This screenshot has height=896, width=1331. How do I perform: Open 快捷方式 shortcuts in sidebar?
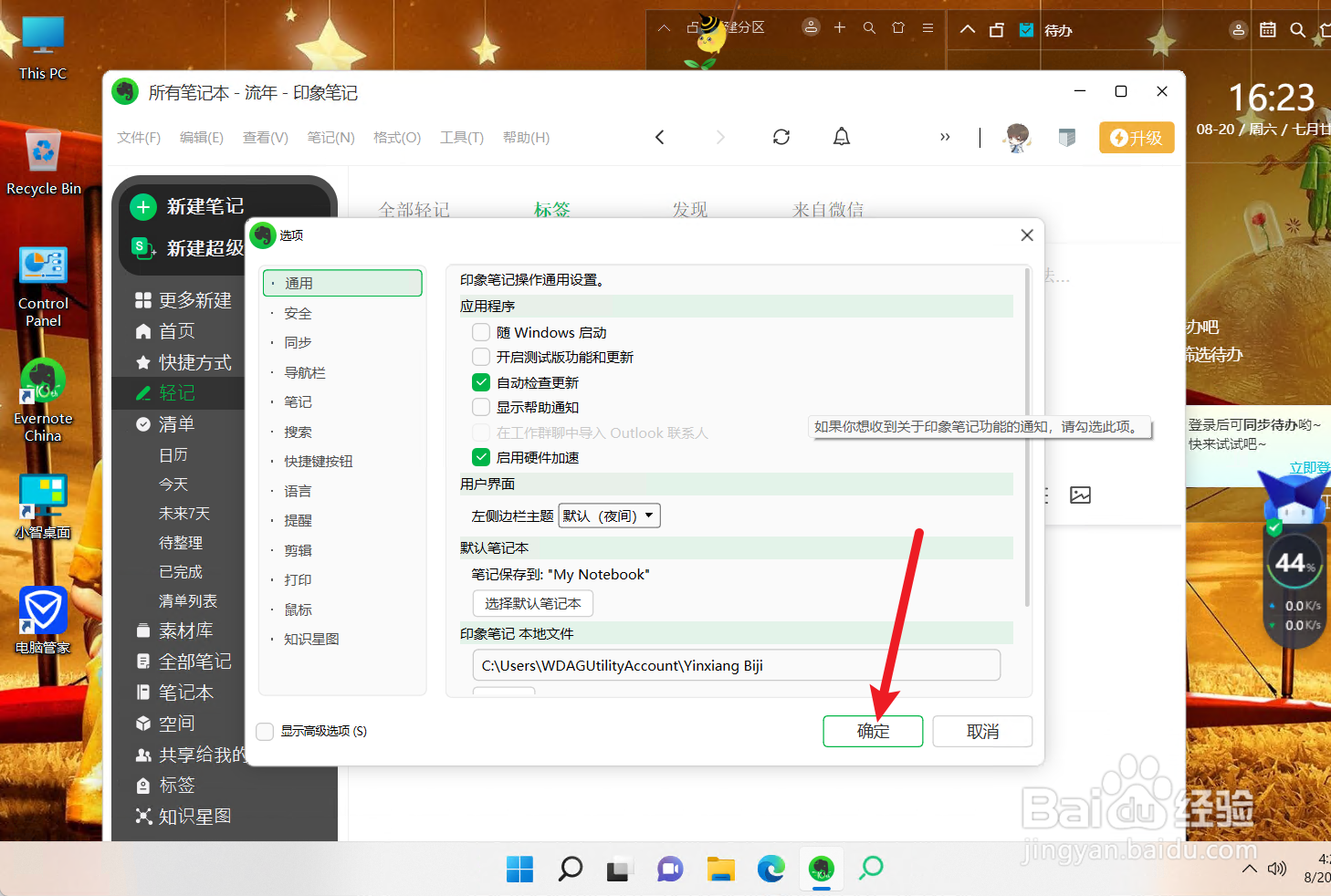(x=183, y=362)
